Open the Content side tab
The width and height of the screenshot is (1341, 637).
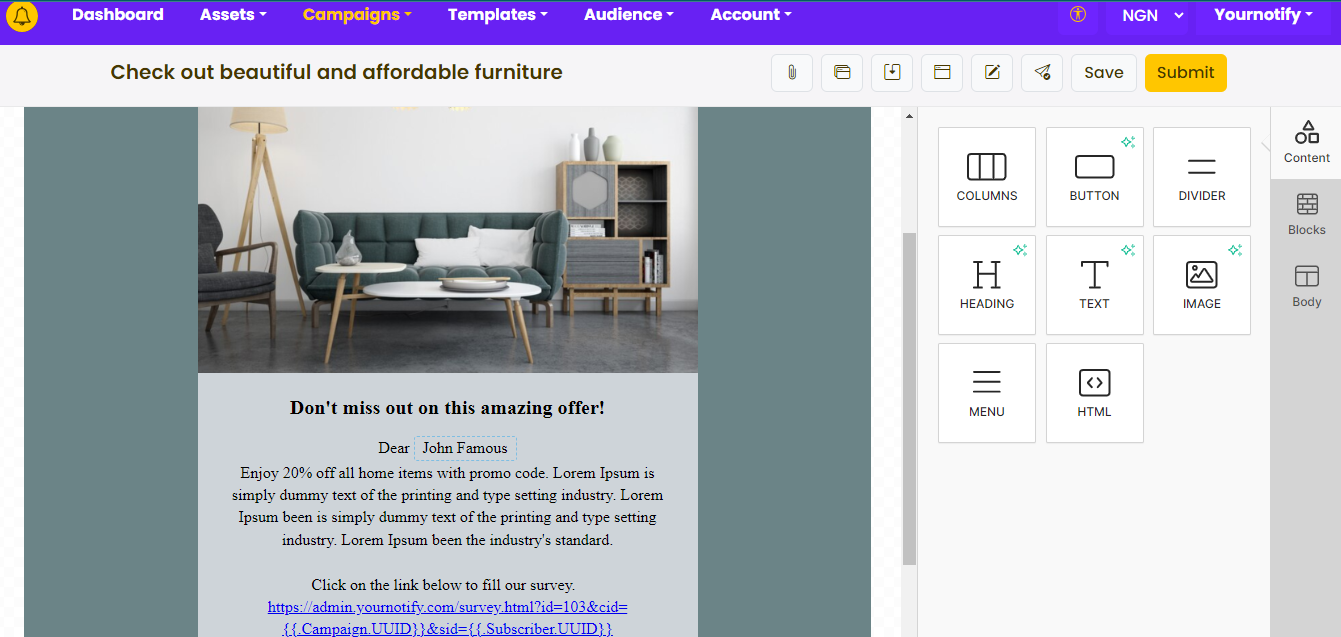[x=1306, y=142]
